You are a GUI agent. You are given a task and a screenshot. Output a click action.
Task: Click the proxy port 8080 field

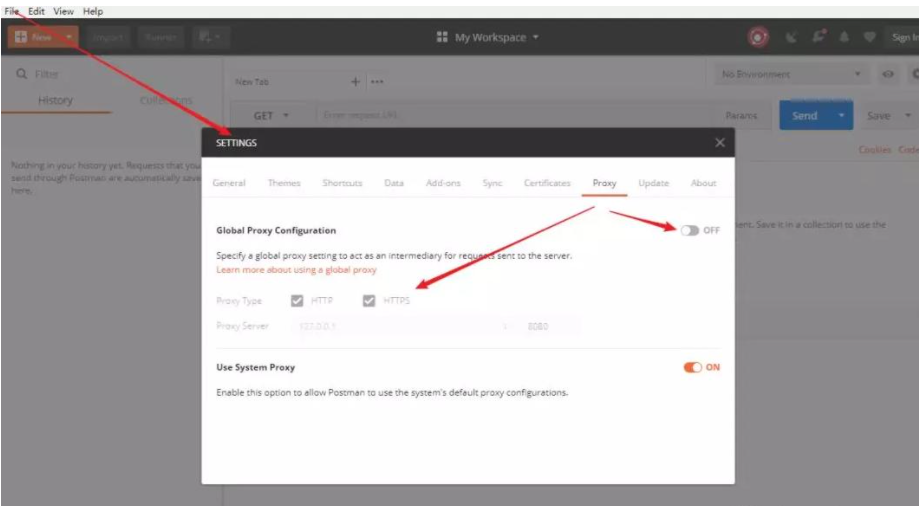pyautogui.click(x=549, y=326)
